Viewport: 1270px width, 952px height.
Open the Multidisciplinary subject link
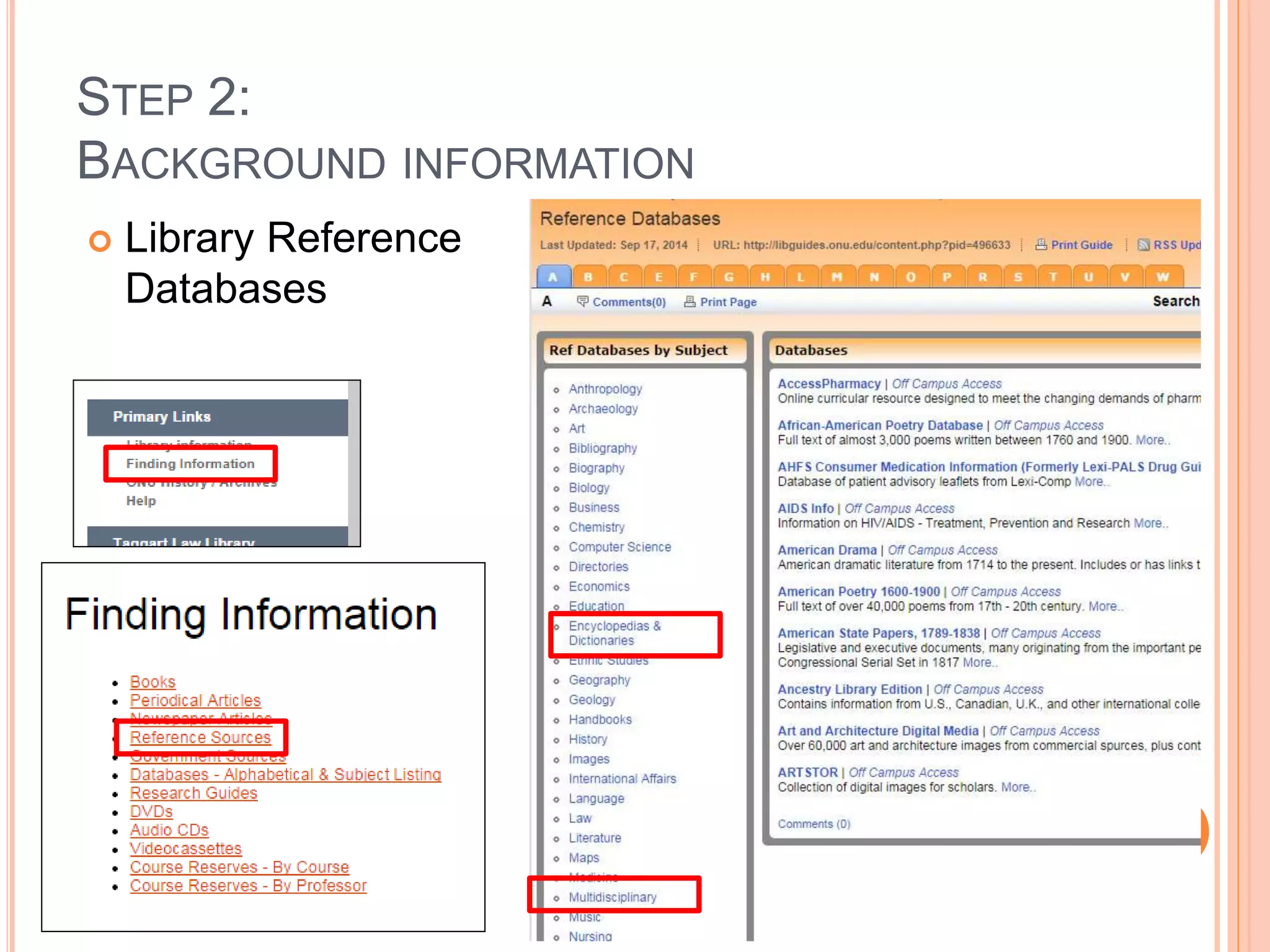click(x=612, y=897)
